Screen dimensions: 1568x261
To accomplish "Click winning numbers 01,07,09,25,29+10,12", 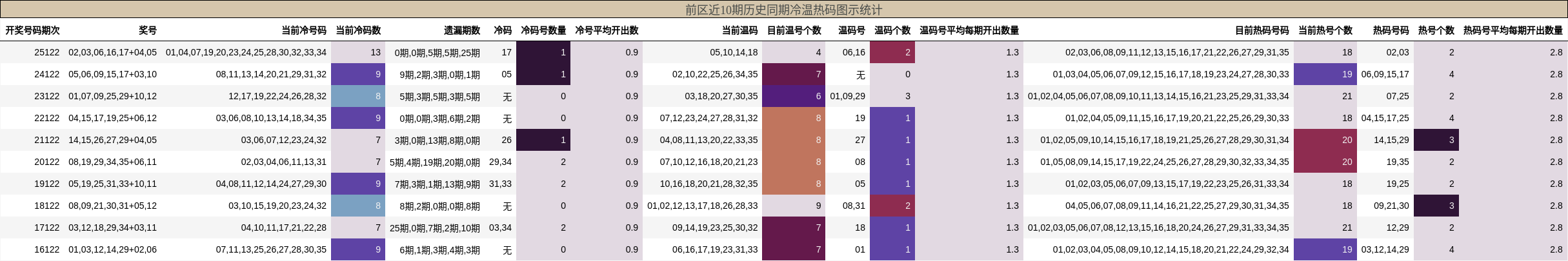I will [113, 96].
